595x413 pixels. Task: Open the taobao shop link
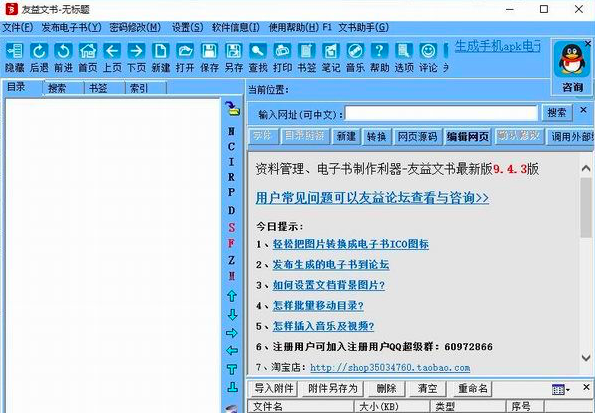[x=390, y=367]
